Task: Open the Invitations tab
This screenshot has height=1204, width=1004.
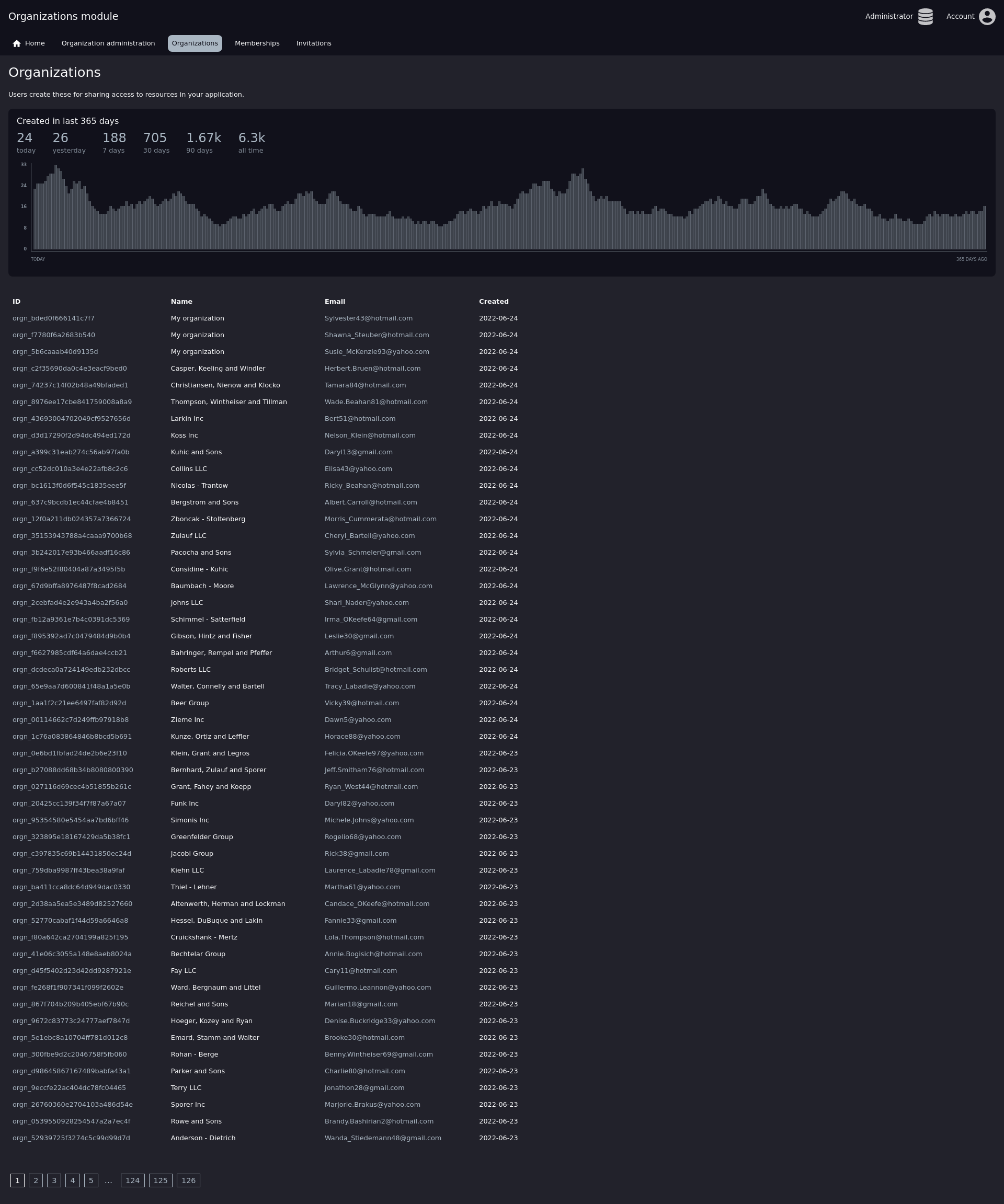Action: 313,43
